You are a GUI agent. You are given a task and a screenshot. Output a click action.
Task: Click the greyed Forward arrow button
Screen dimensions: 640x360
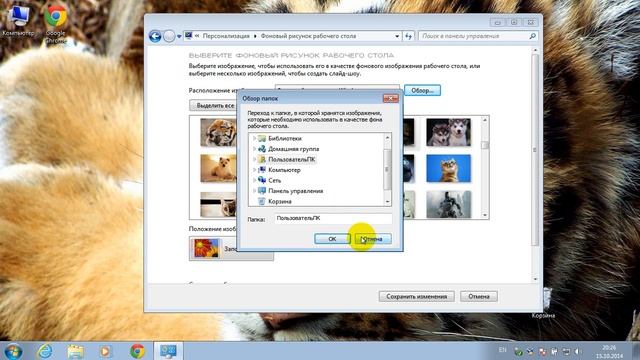pyautogui.click(x=169, y=36)
